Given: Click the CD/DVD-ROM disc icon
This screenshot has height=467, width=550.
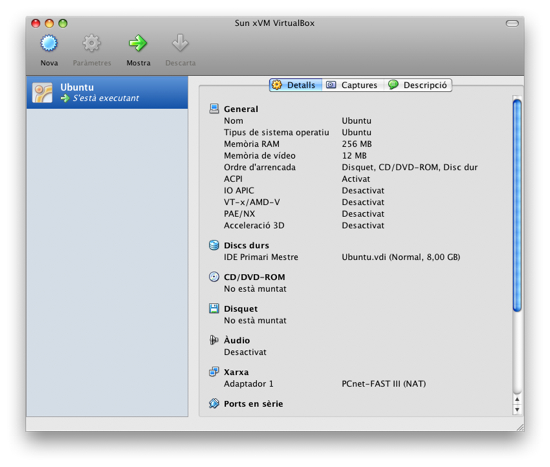Looking at the screenshot, I should click(214, 277).
